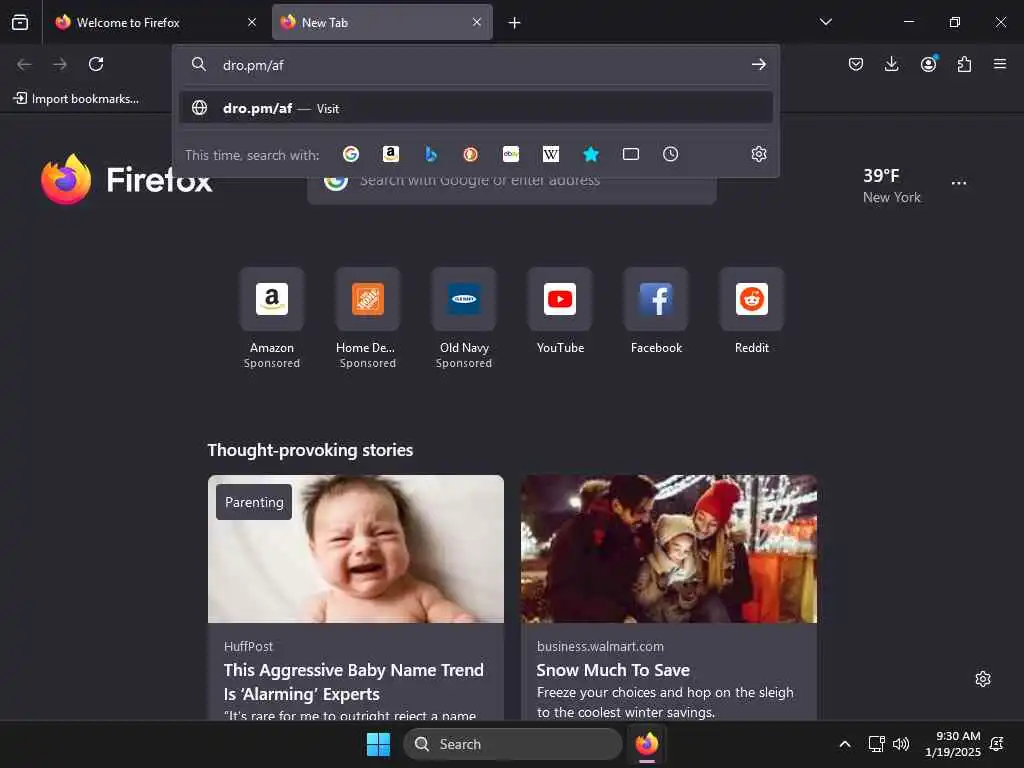Viewport: 1024px width, 768px height.
Task: Select dro.pm/af Visit suggestion
Action: tap(476, 108)
